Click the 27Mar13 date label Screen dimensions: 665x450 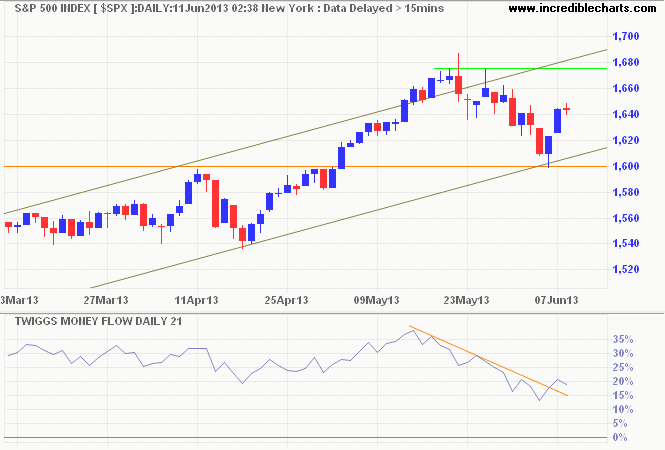[x=106, y=300]
